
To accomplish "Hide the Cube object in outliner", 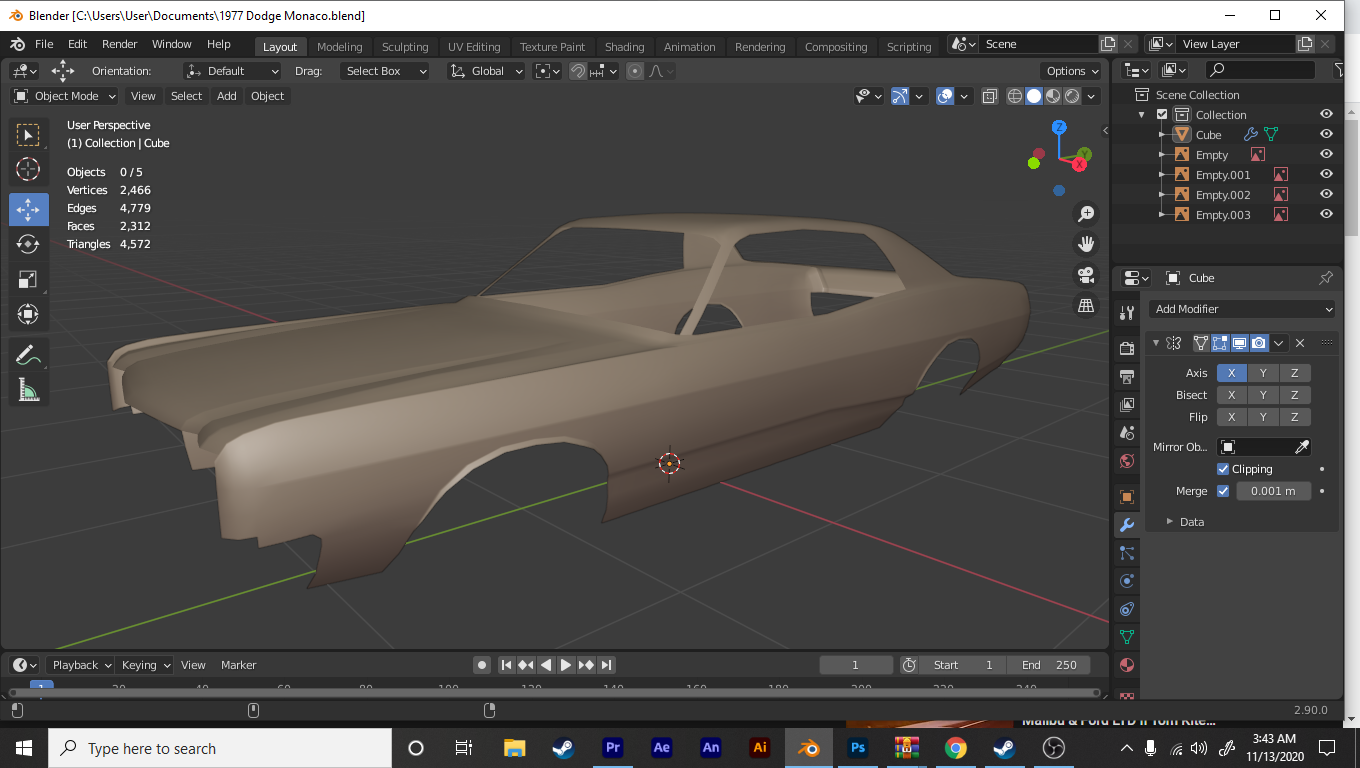I will click(x=1326, y=134).
